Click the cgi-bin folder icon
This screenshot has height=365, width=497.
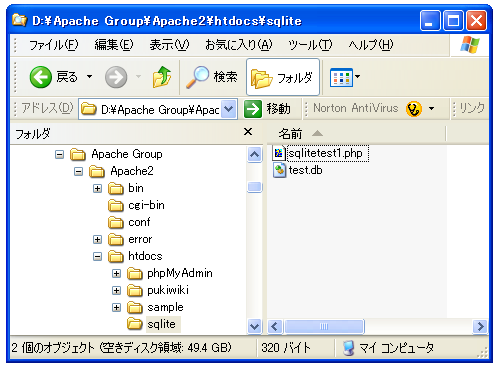pos(116,205)
